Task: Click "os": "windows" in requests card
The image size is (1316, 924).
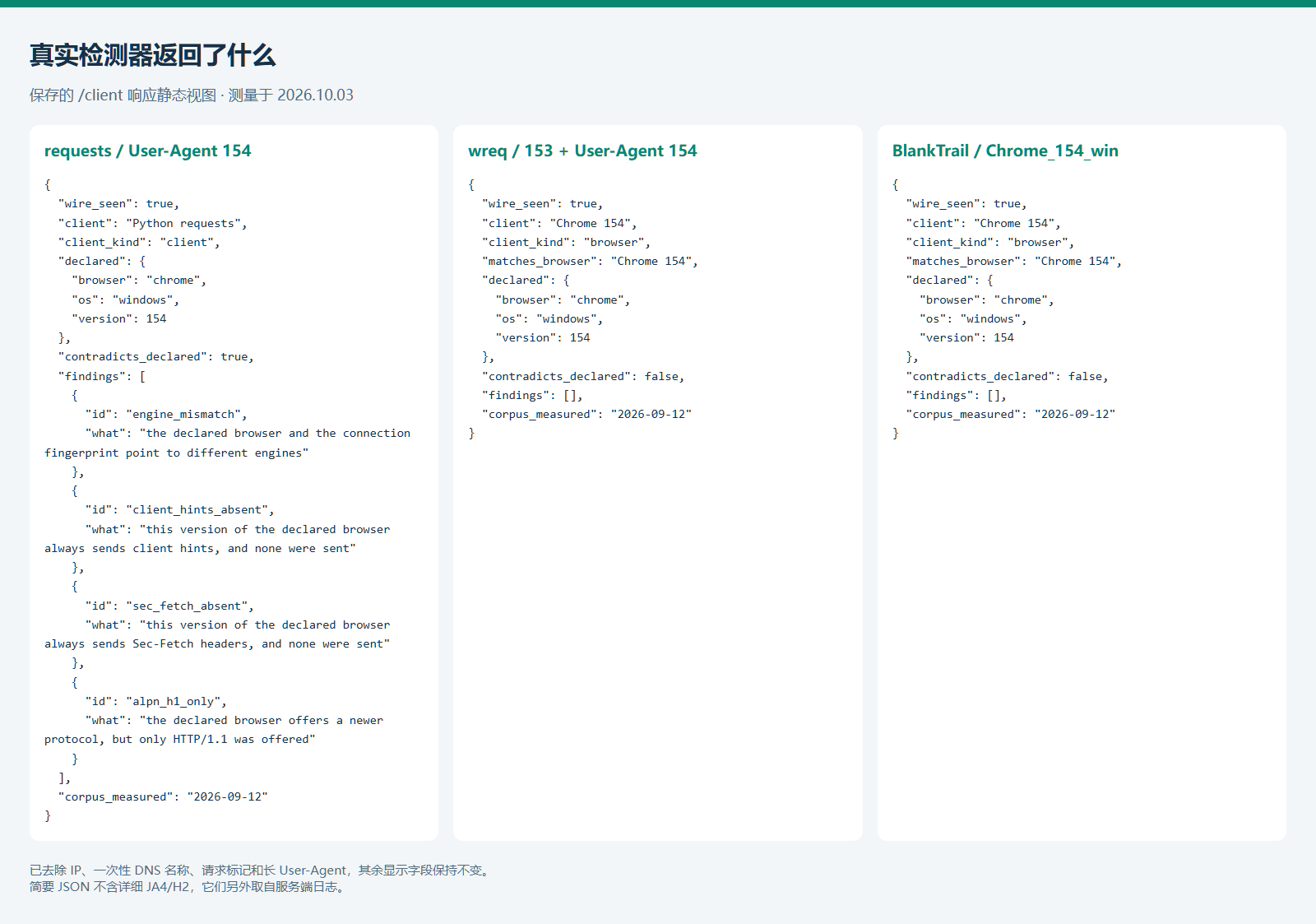Action: (x=126, y=299)
